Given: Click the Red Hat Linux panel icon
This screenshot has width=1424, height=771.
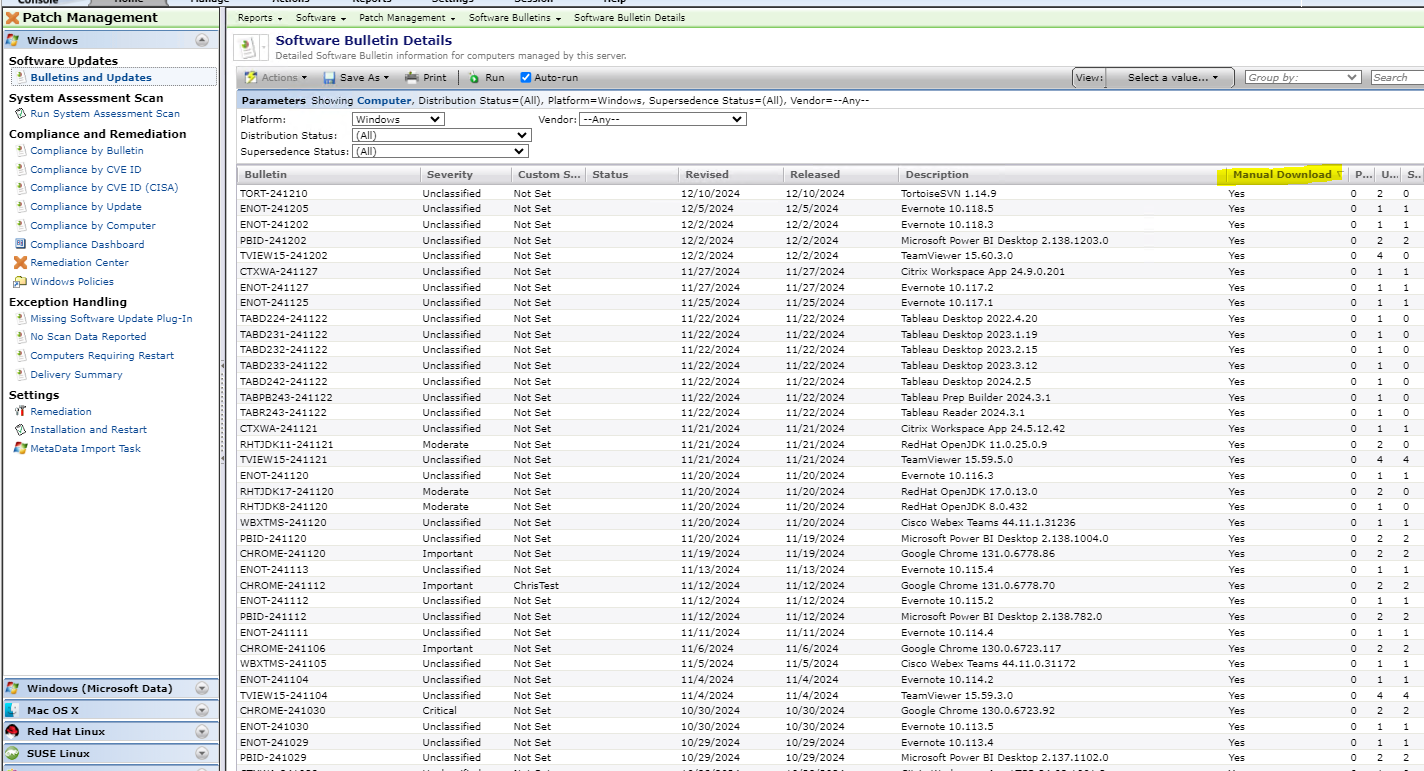Looking at the screenshot, I should coord(12,732).
